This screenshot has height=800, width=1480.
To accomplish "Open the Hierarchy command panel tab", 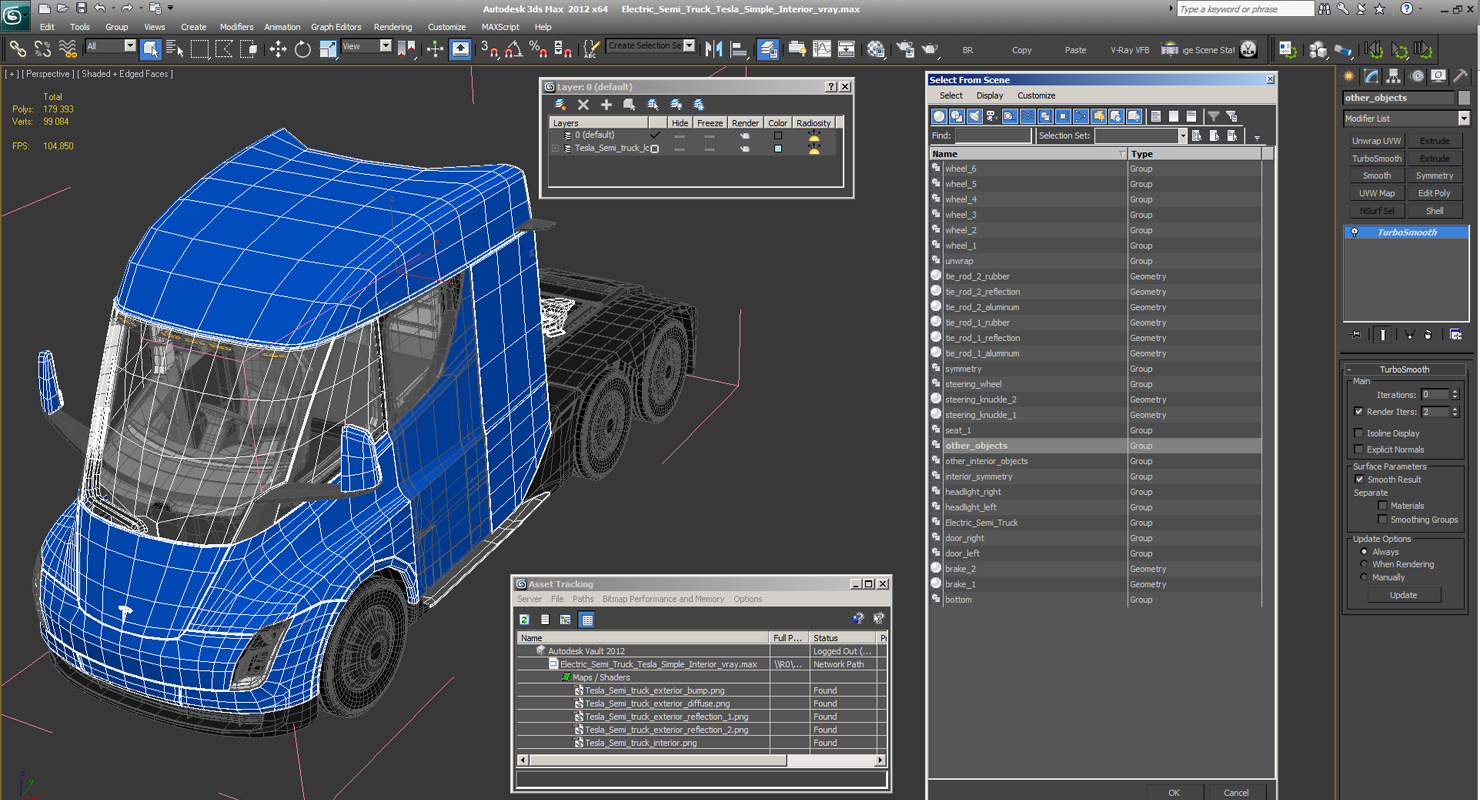I will tap(1393, 76).
